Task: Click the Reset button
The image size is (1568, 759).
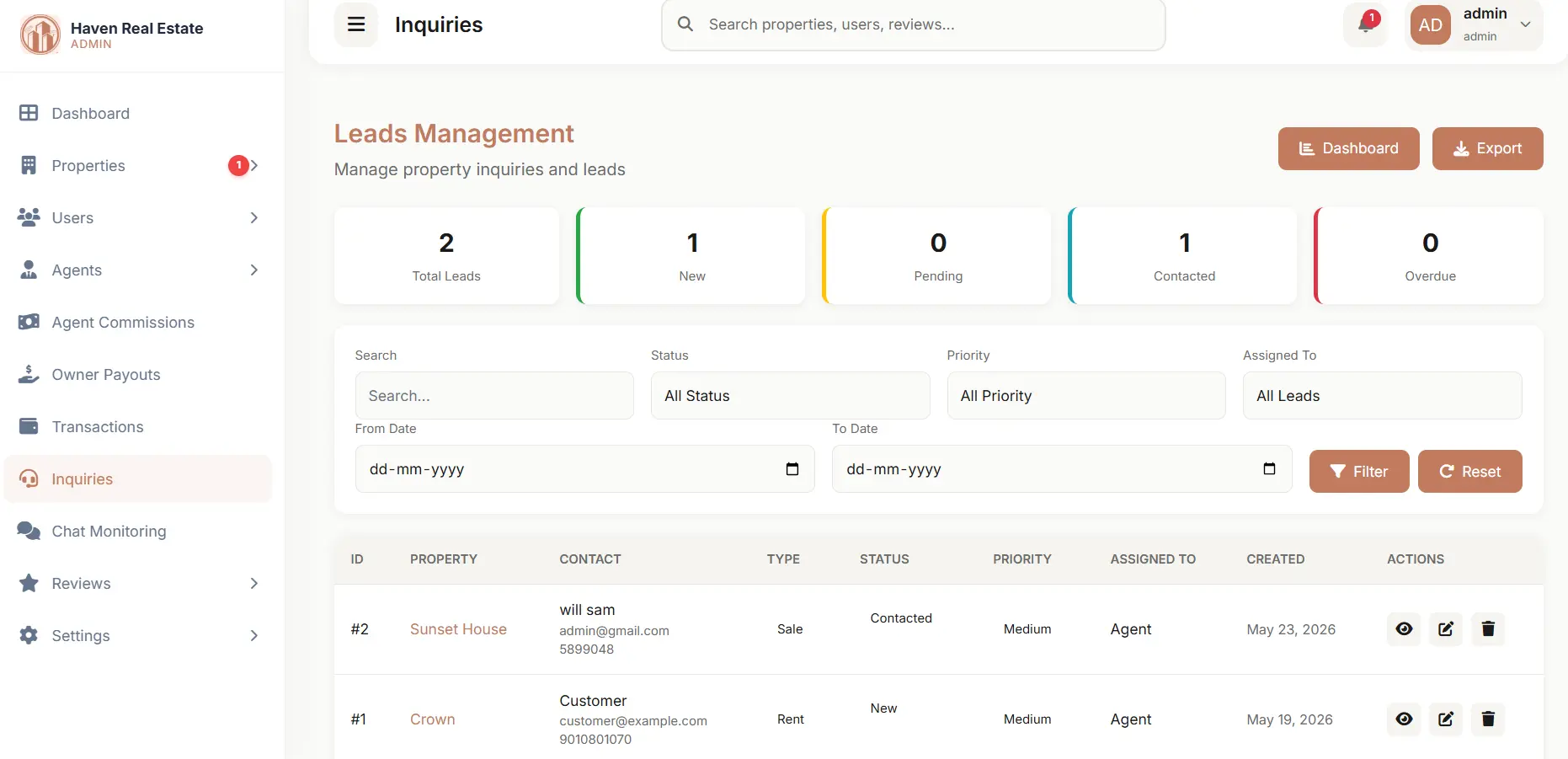Action: (x=1469, y=471)
